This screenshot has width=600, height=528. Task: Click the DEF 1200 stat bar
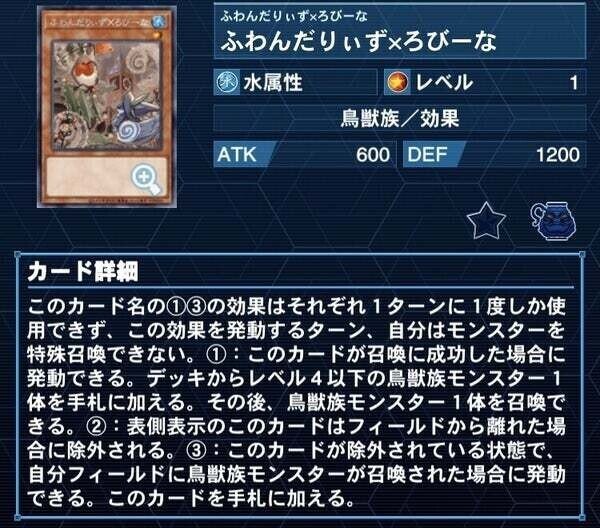tap(494, 155)
